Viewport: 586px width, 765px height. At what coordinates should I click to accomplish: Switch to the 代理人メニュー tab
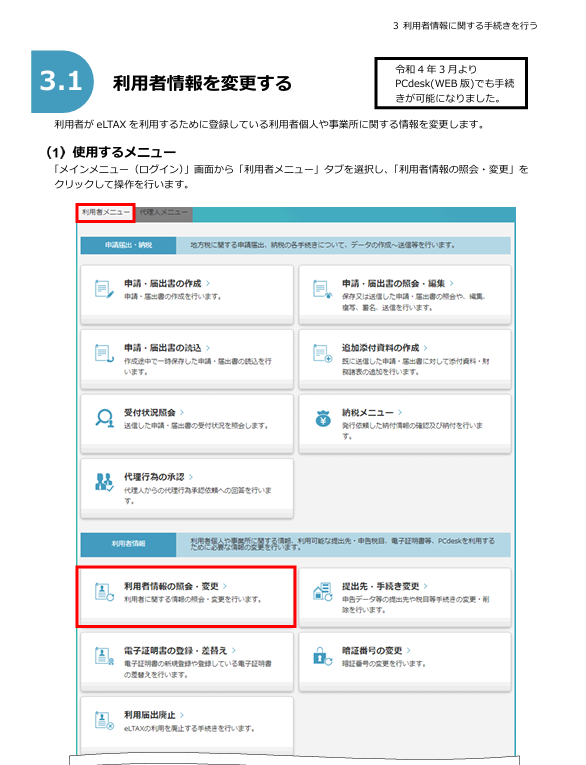[163, 213]
